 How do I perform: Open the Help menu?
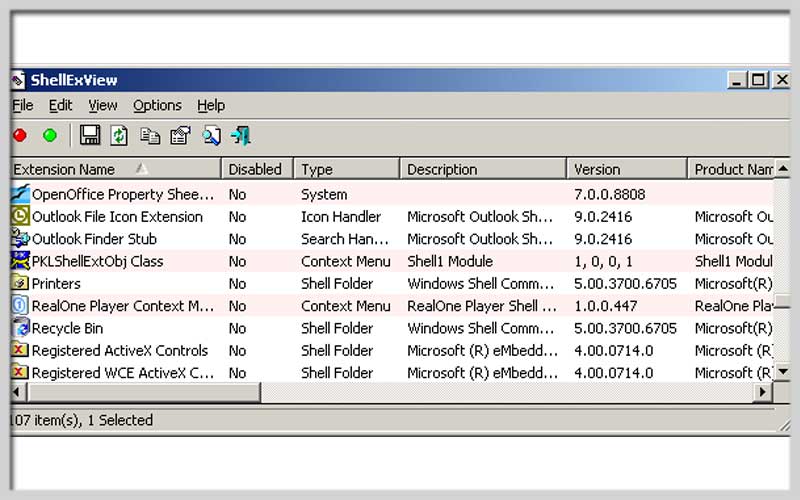211,106
